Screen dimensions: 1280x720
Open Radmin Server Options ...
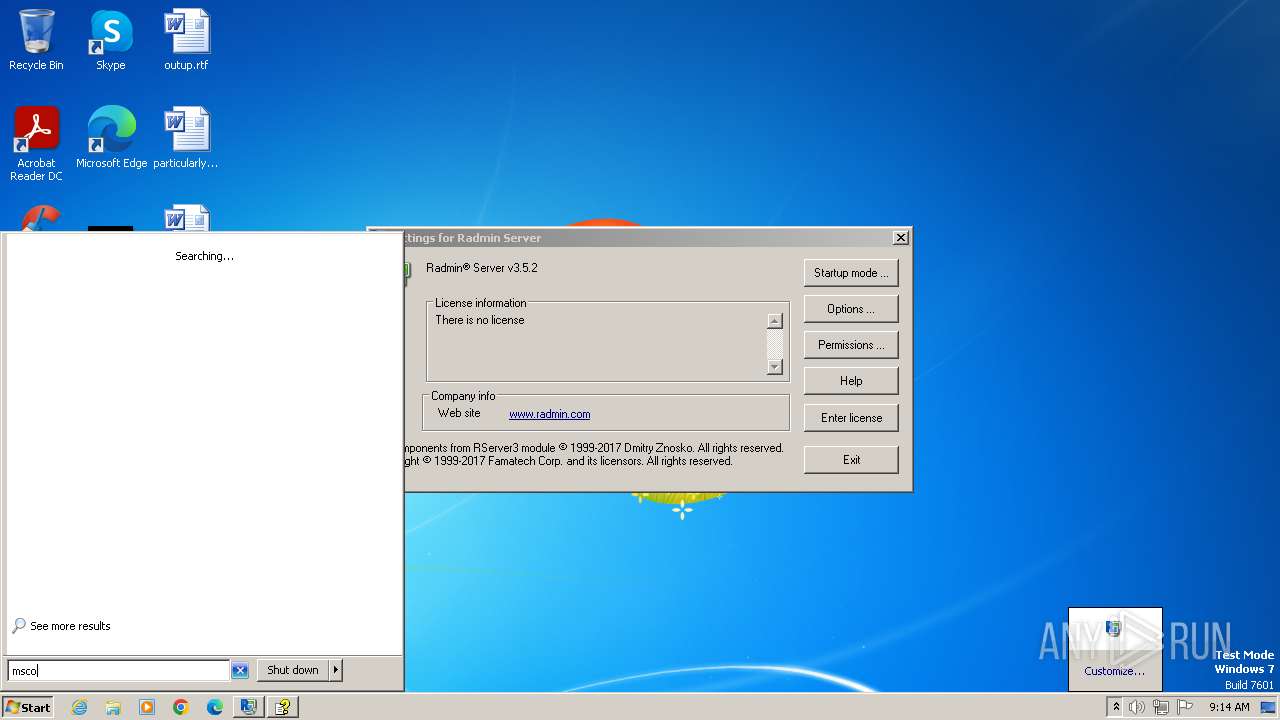(x=851, y=309)
